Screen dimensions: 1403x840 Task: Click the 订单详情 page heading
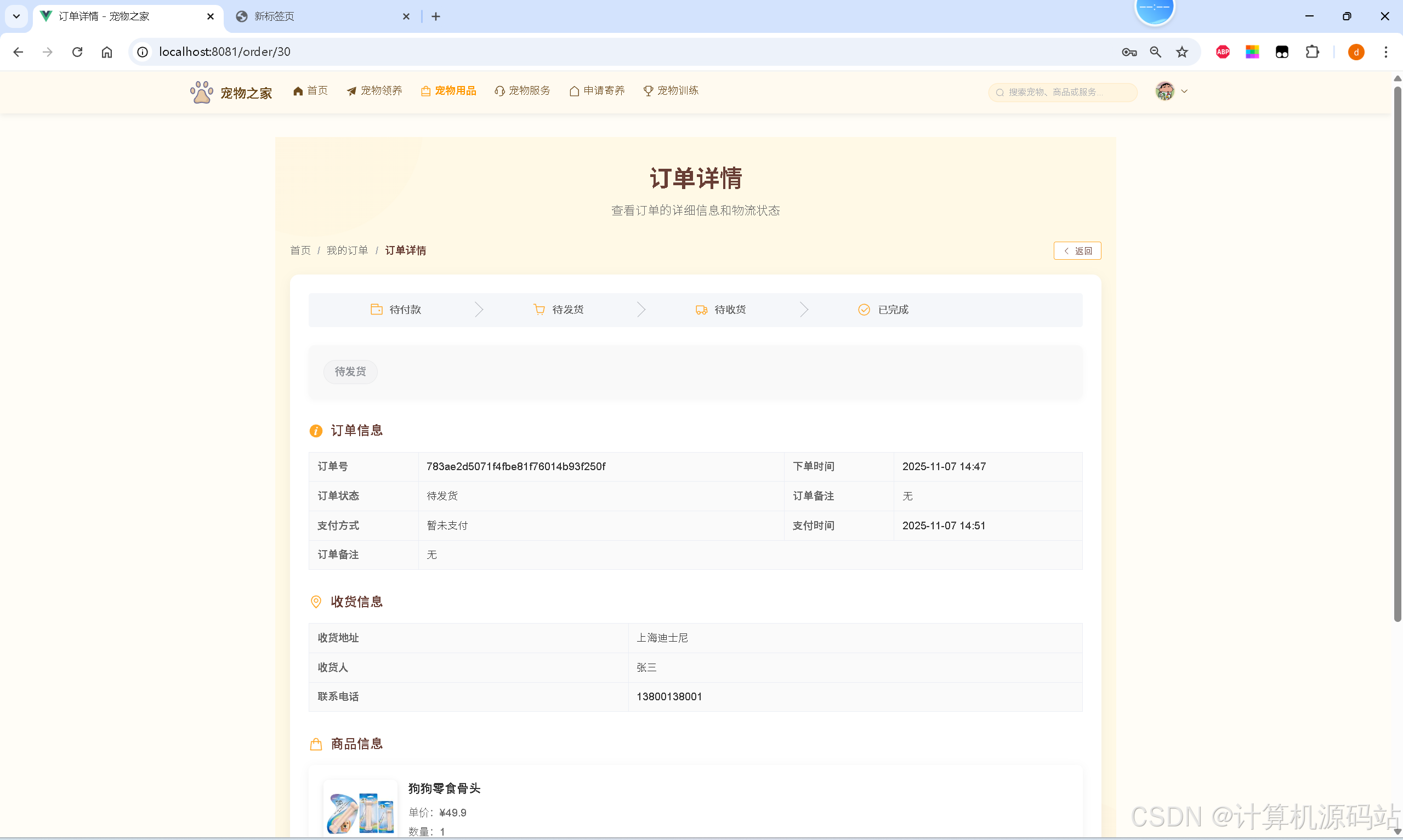click(x=696, y=178)
